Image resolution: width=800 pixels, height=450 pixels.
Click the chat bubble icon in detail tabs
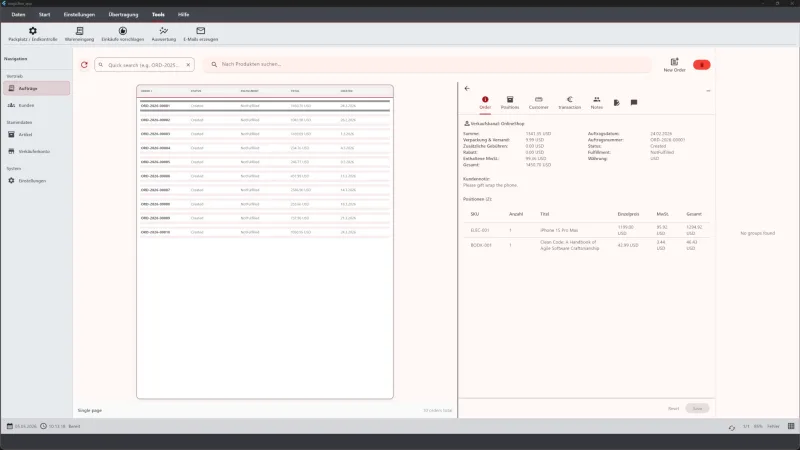pos(634,103)
